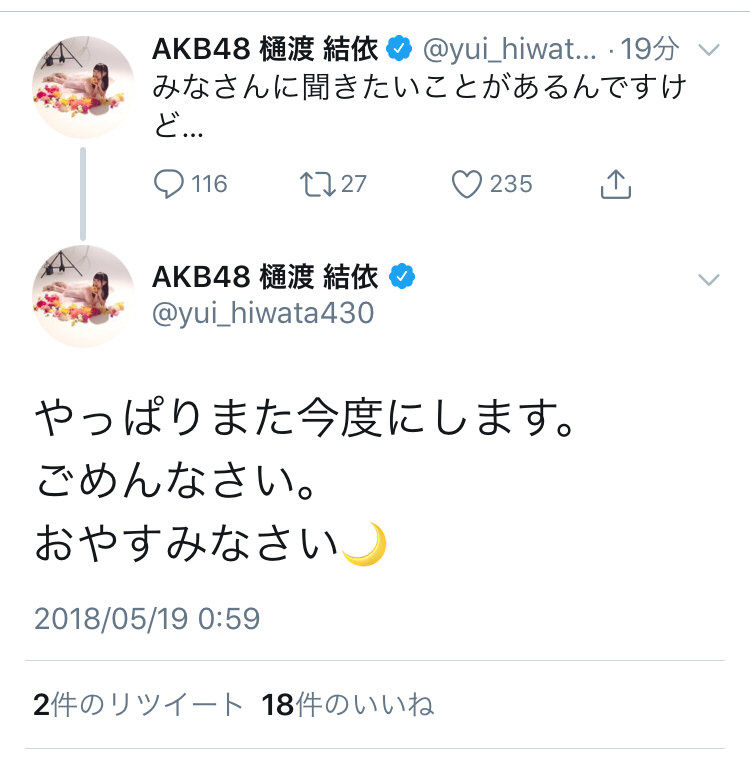Retweet the first tweet with 27 retweets

(317, 184)
